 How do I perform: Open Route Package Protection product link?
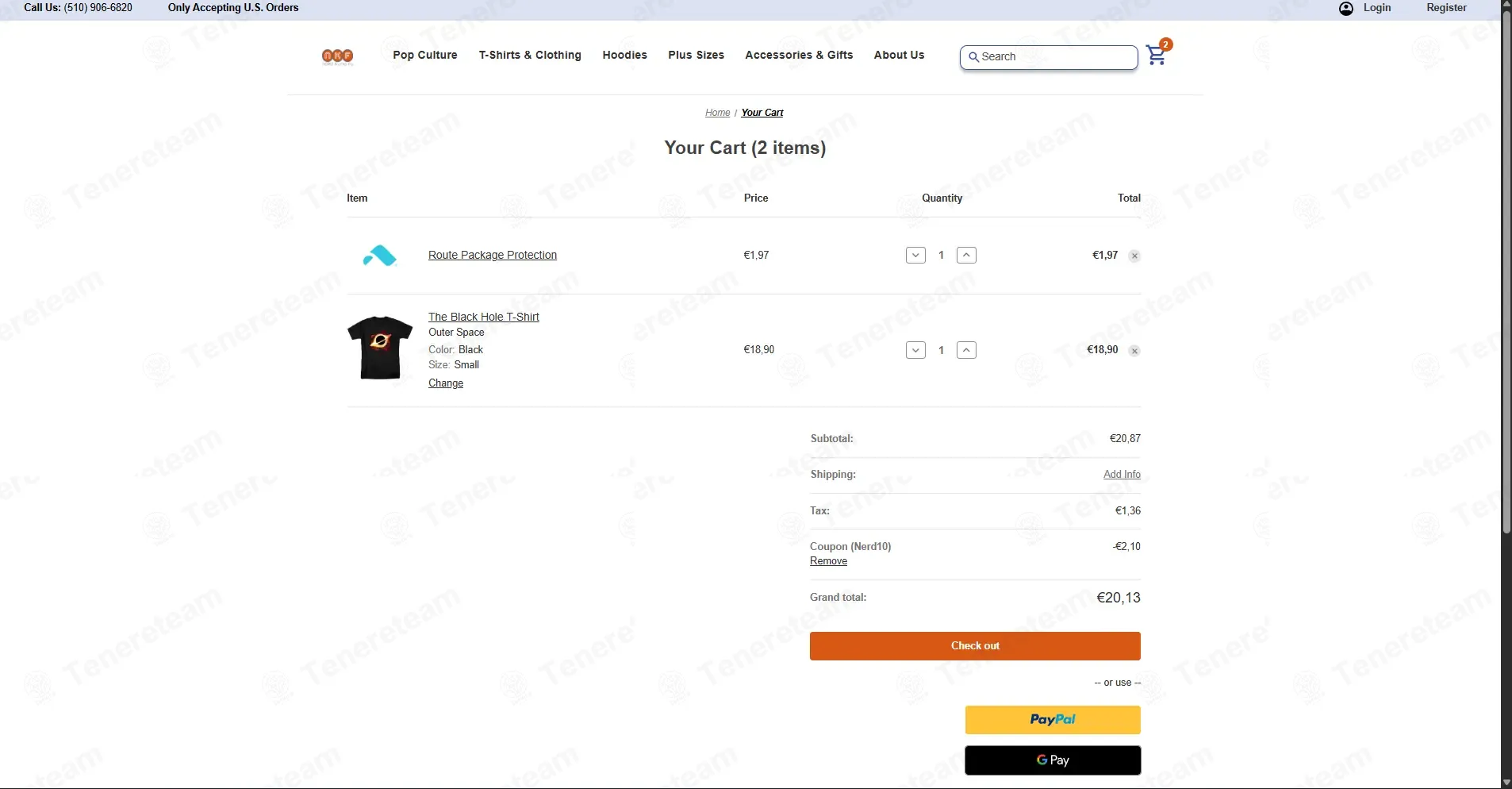tap(493, 255)
